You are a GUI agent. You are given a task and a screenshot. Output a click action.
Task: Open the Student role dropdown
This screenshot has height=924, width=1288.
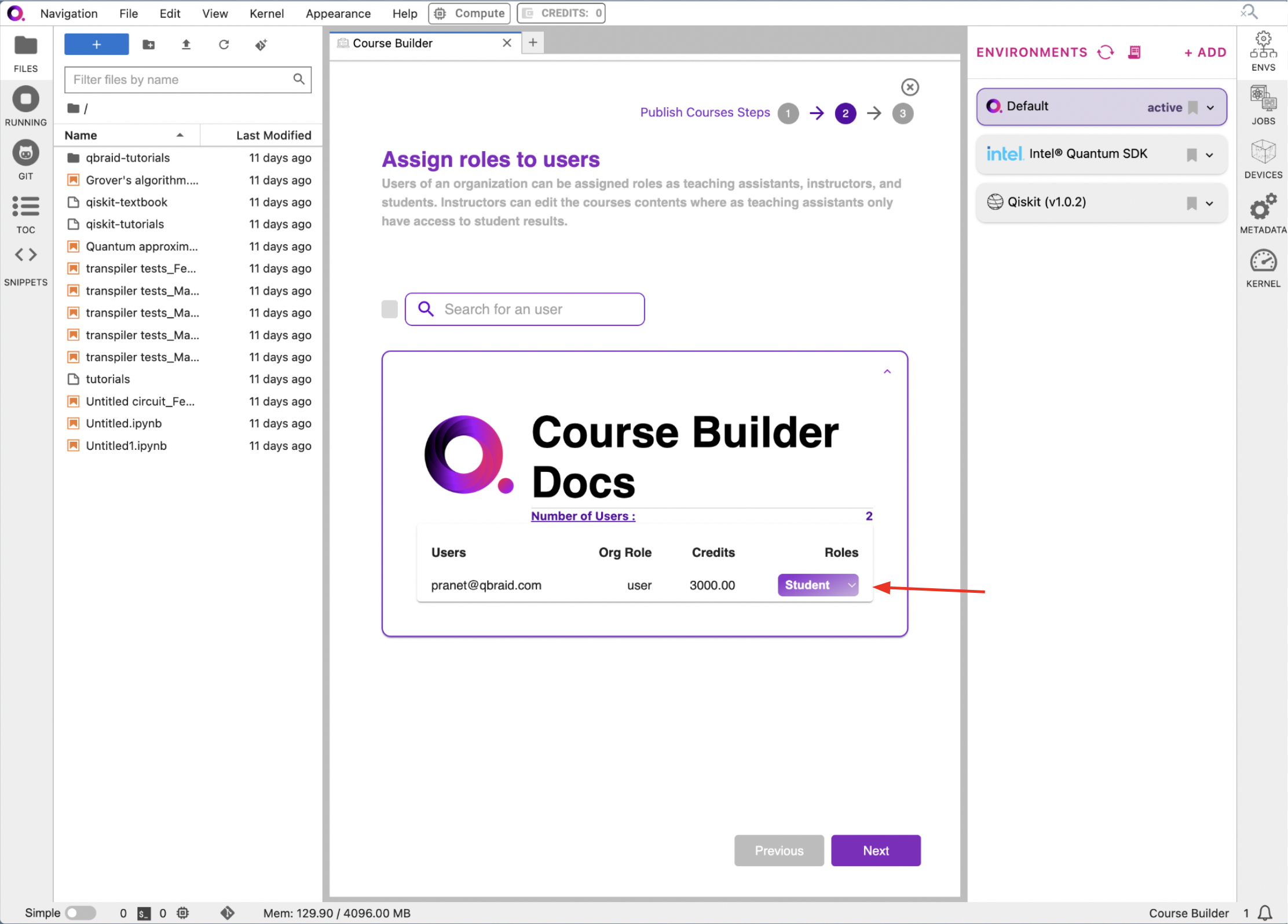point(818,585)
